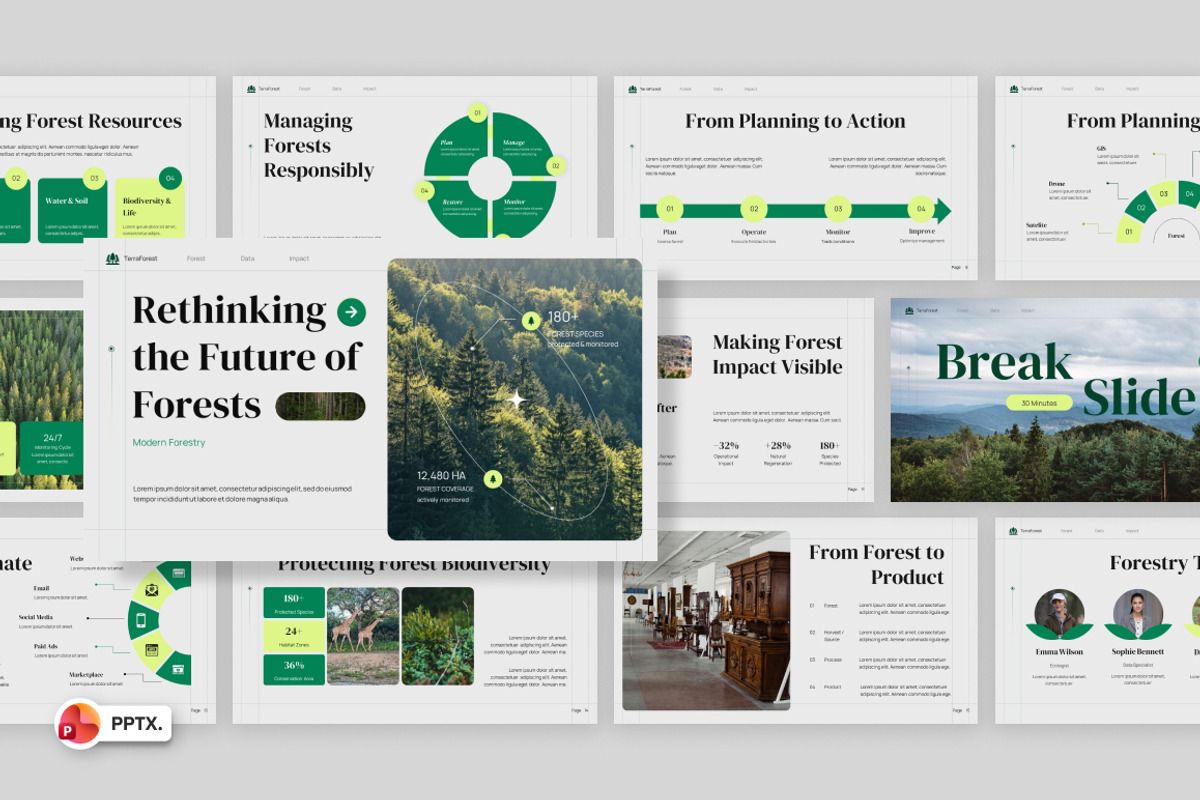Click the Monitor segment of the cycle diagram

tap(522, 210)
